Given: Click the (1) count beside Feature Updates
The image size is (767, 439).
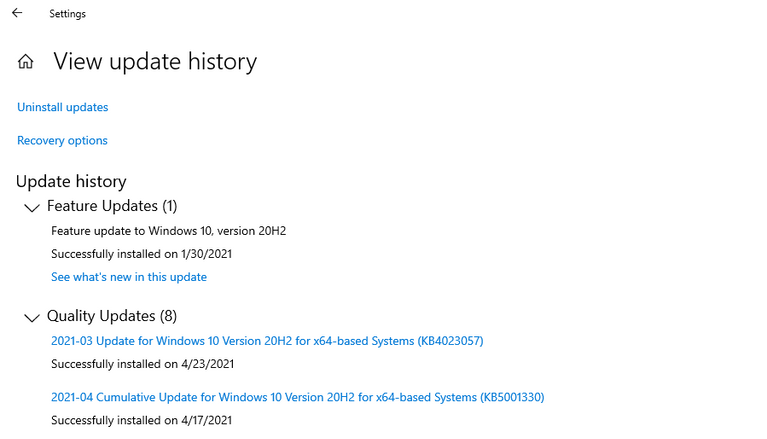Looking at the screenshot, I should [x=170, y=206].
